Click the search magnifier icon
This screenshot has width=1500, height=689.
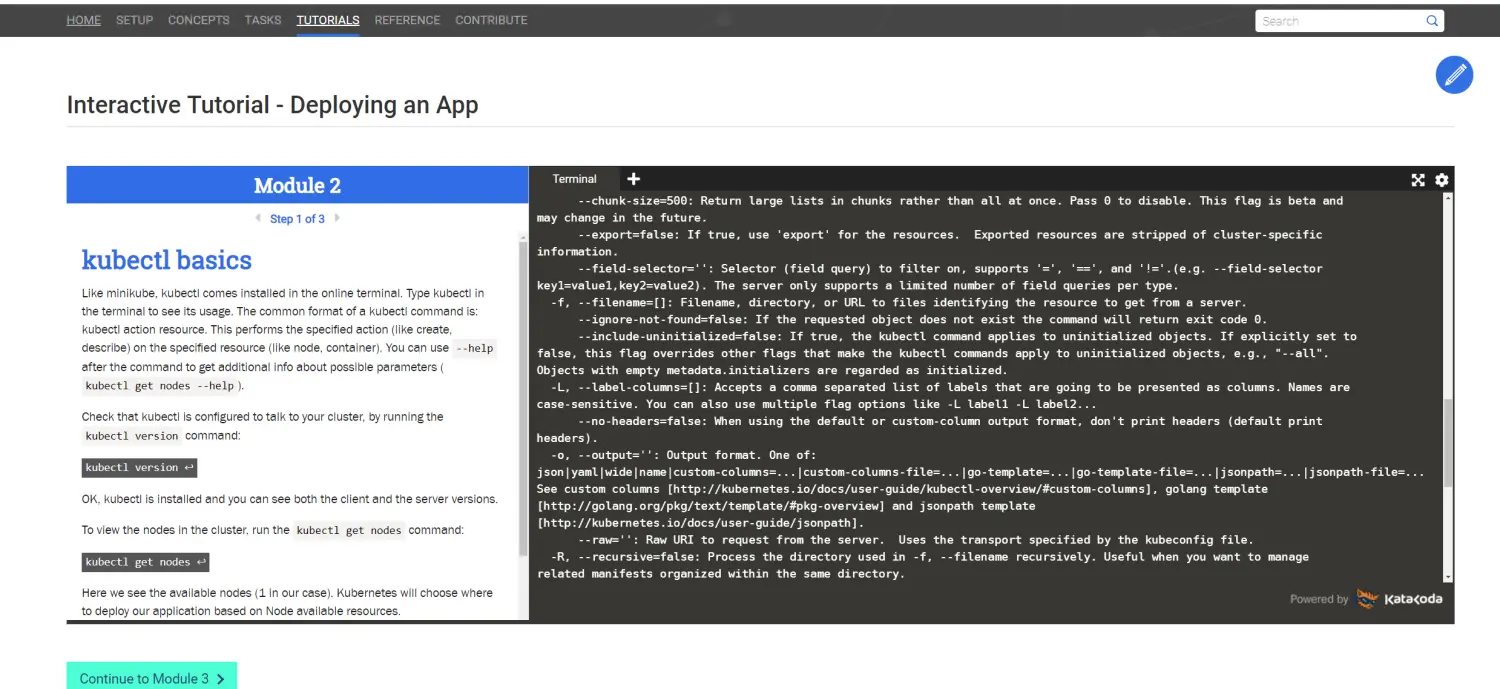tap(1432, 21)
